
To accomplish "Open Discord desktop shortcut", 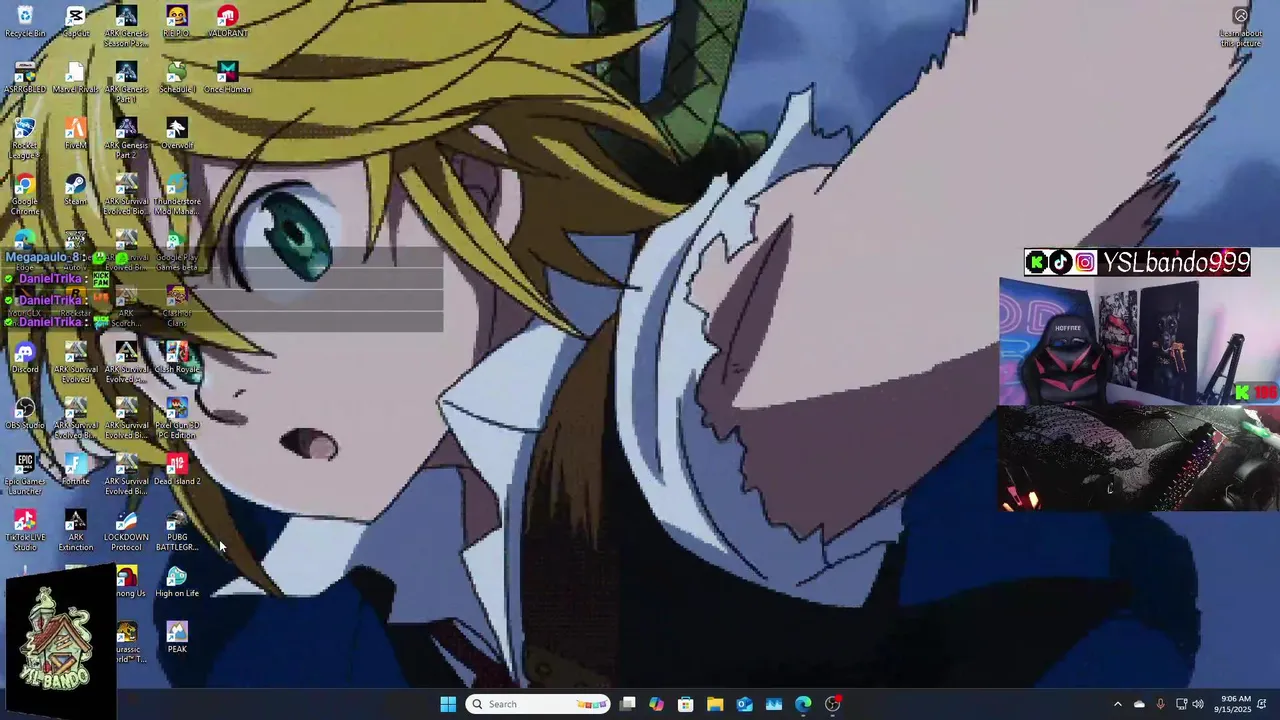I will [25, 357].
